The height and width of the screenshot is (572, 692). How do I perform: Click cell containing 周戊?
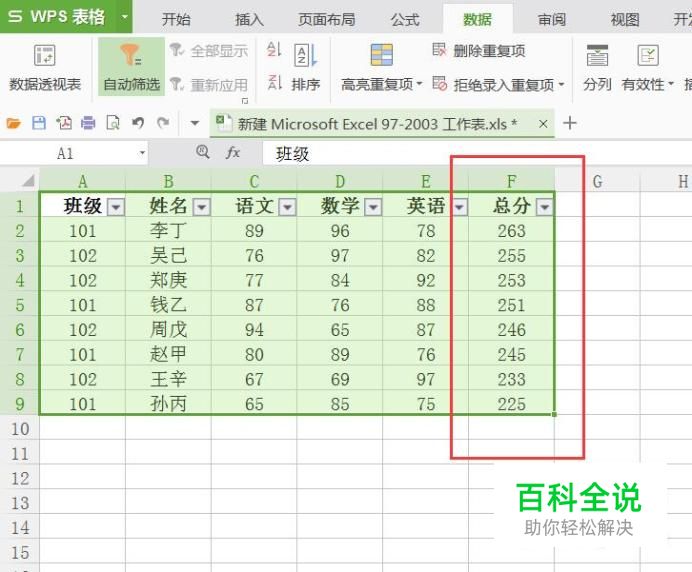[x=168, y=330]
